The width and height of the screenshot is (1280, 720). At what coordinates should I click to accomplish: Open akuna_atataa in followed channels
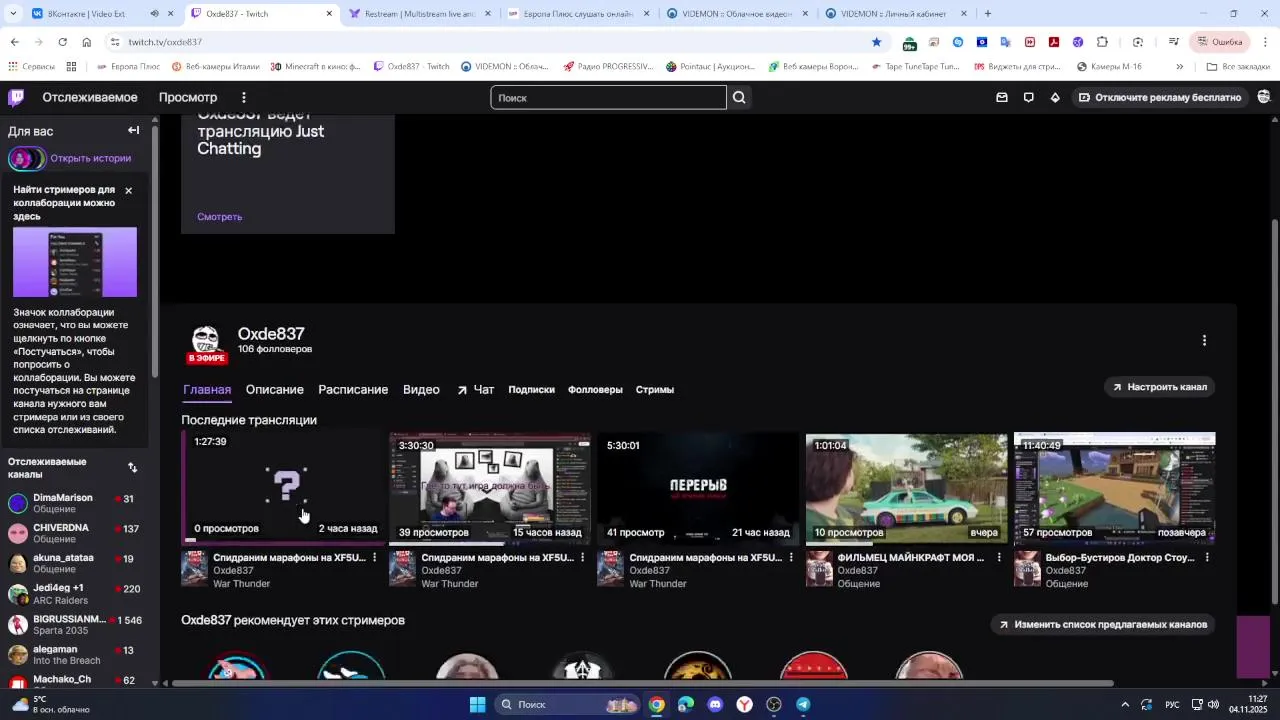click(x=75, y=564)
